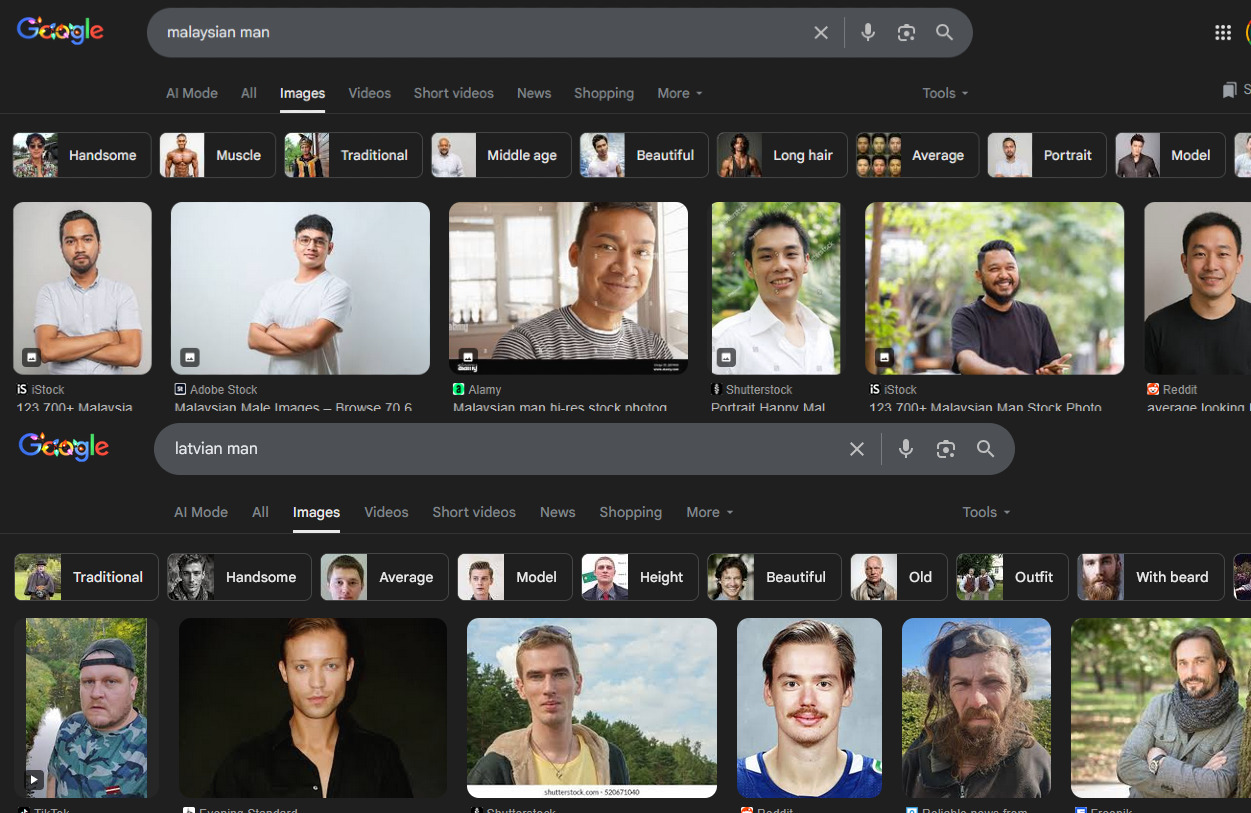
Task: Filter Malaysian results by Long hair chip
Action: pyautogui.click(x=782, y=155)
